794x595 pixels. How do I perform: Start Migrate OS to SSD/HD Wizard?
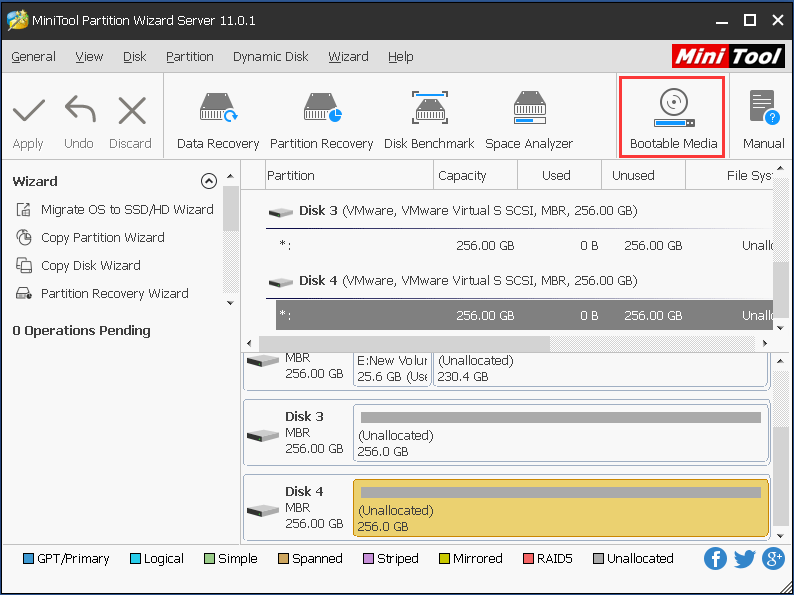pos(126,210)
